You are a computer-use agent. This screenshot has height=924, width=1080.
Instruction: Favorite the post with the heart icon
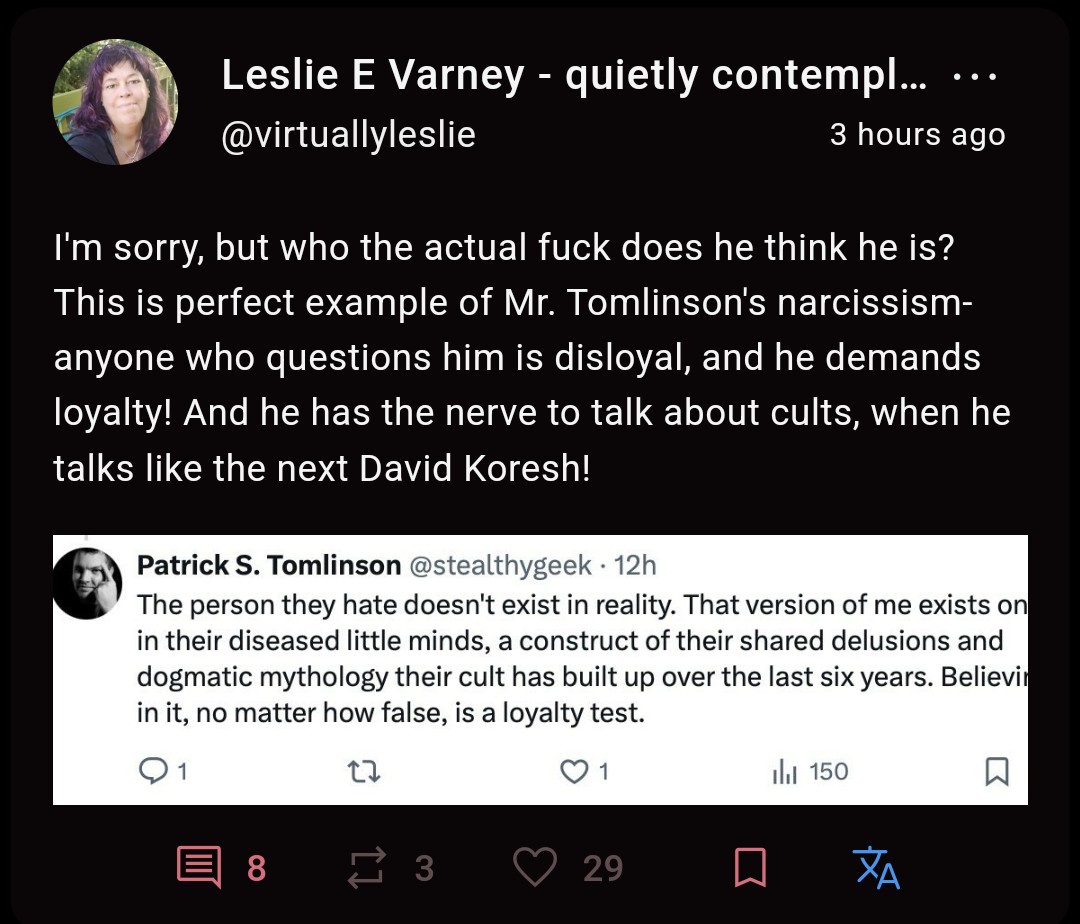[x=535, y=867]
